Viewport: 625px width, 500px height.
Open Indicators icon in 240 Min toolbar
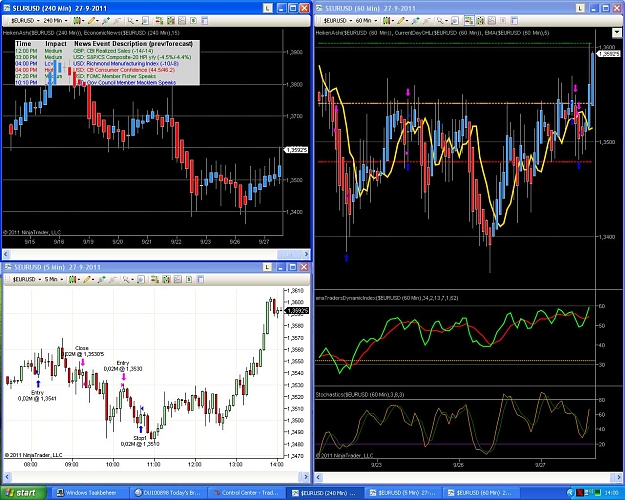[x=182, y=20]
